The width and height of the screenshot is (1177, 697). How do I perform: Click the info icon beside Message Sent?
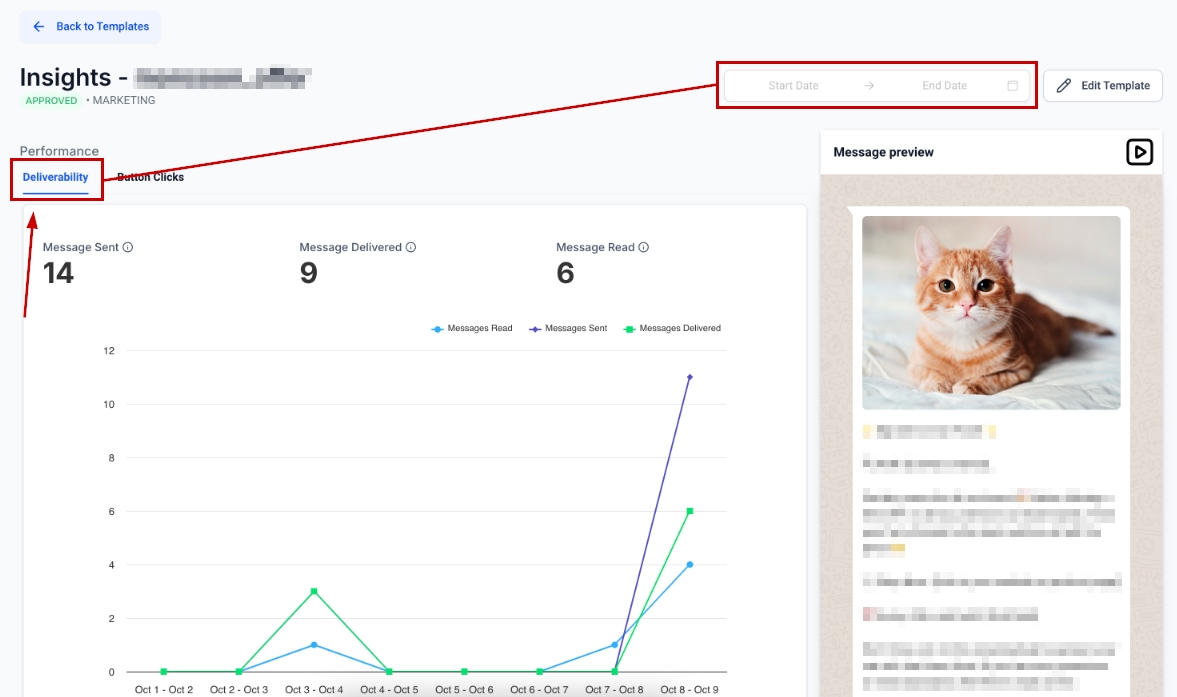pyautogui.click(x=128, y=247)
